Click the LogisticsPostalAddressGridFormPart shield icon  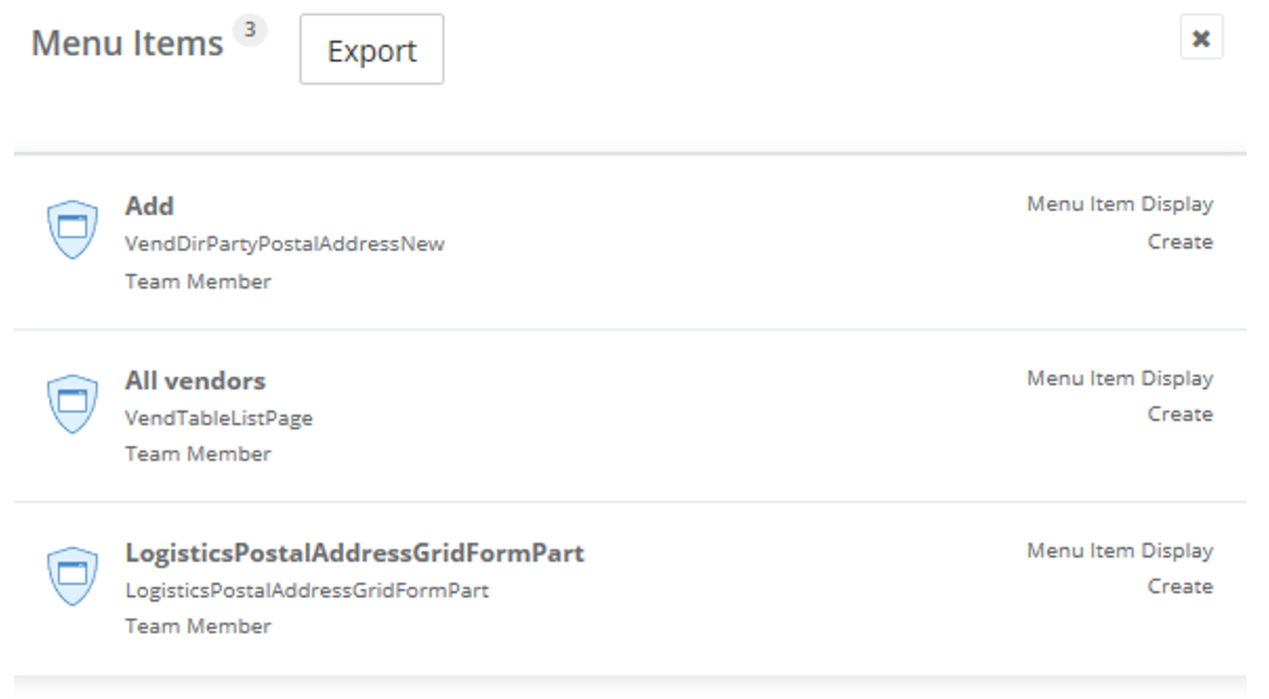[73, 576]
